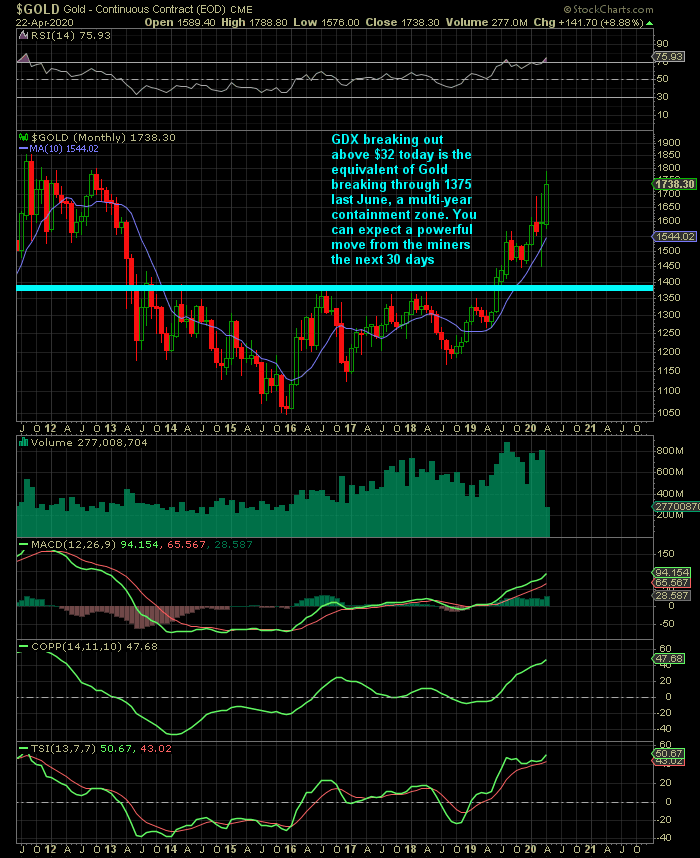The image size is (700, 858).
Task: Click the RSI(14) legend icon
Action: point(23,36)
